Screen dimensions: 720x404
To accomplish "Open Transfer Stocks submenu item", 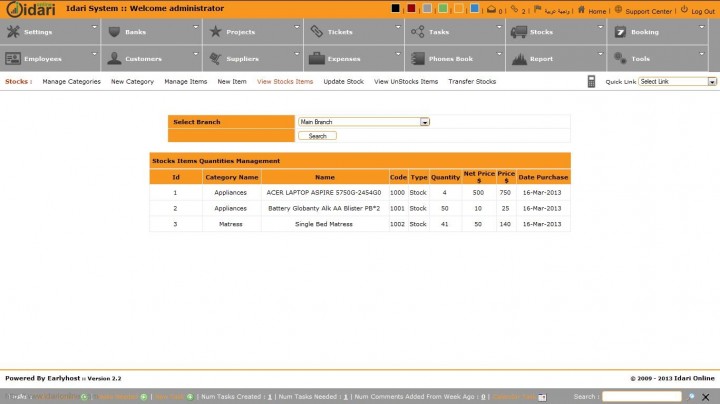I will click(x=472, y=81).
